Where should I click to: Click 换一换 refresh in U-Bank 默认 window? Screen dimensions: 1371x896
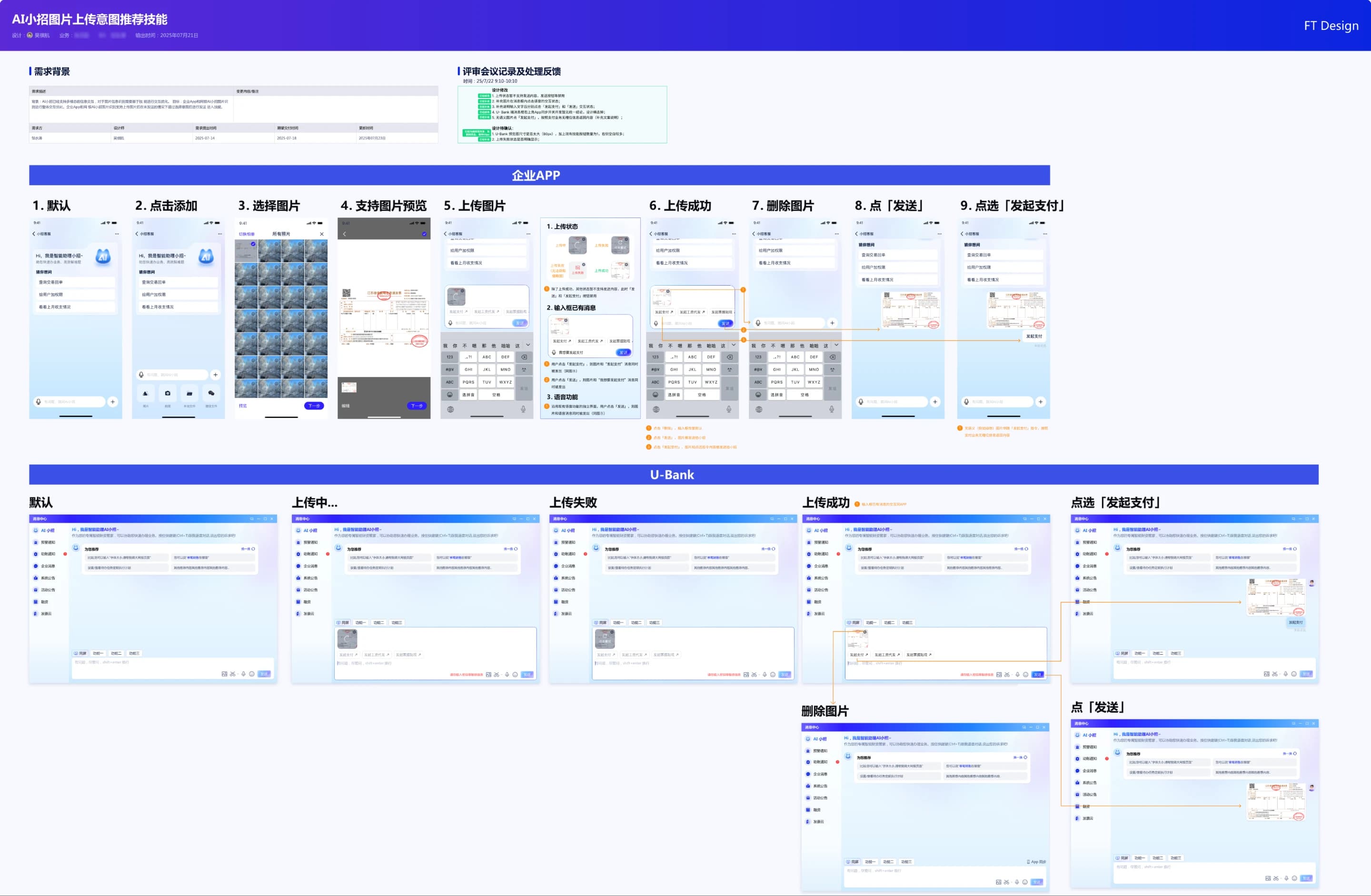click(248, 549)
